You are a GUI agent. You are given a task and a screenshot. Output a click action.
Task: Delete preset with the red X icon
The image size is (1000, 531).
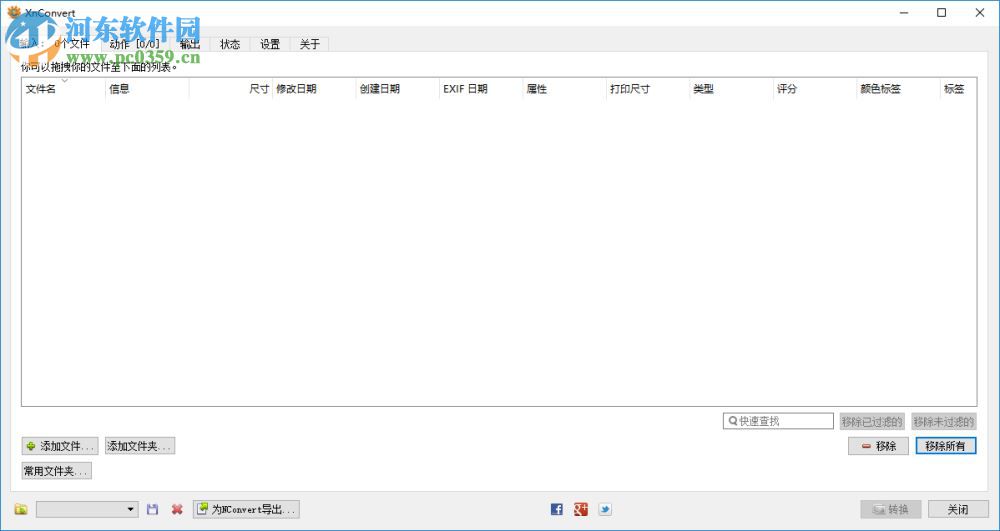click(177, 509)
